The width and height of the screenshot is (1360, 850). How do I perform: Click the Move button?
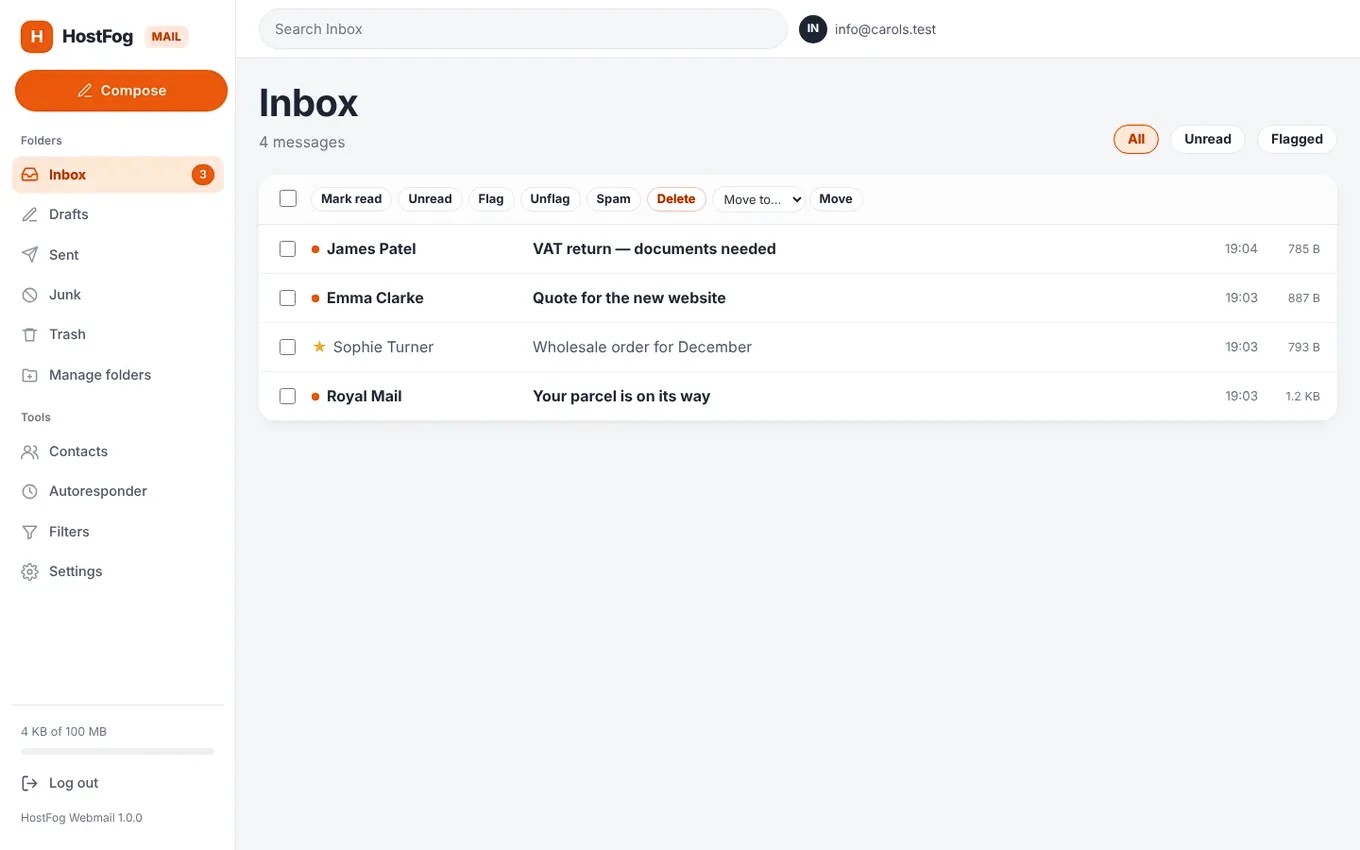tap(836, 199)
